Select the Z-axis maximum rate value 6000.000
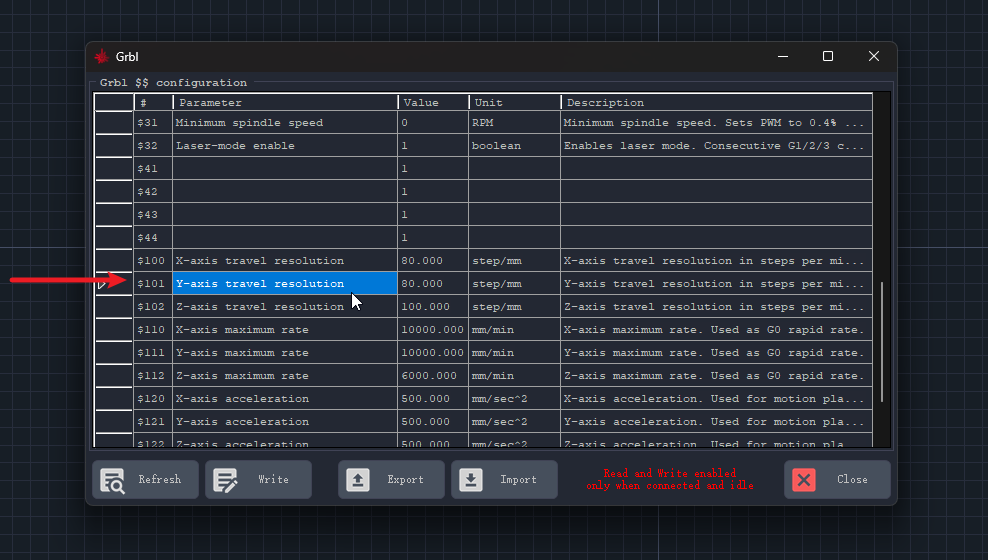The image size is (988, 560). tap(433, 376)
